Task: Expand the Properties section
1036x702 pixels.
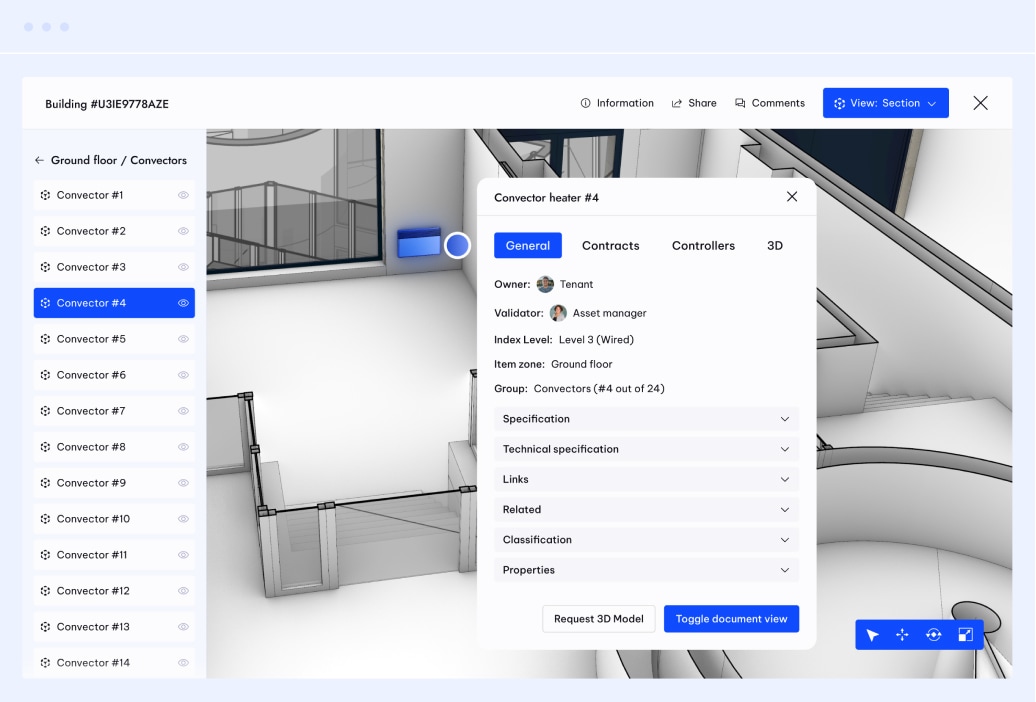Action: (646, 570)
